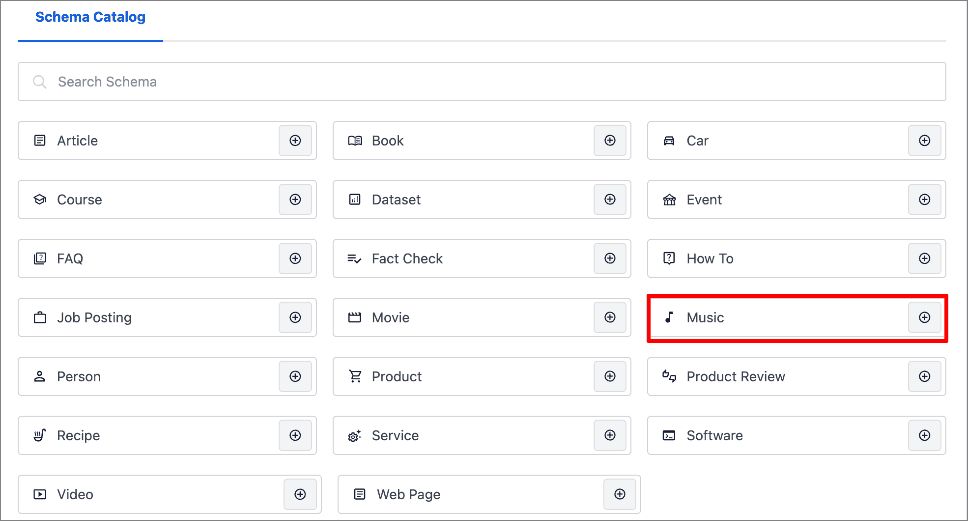Select the Event label text

click(x=704, y=199)
